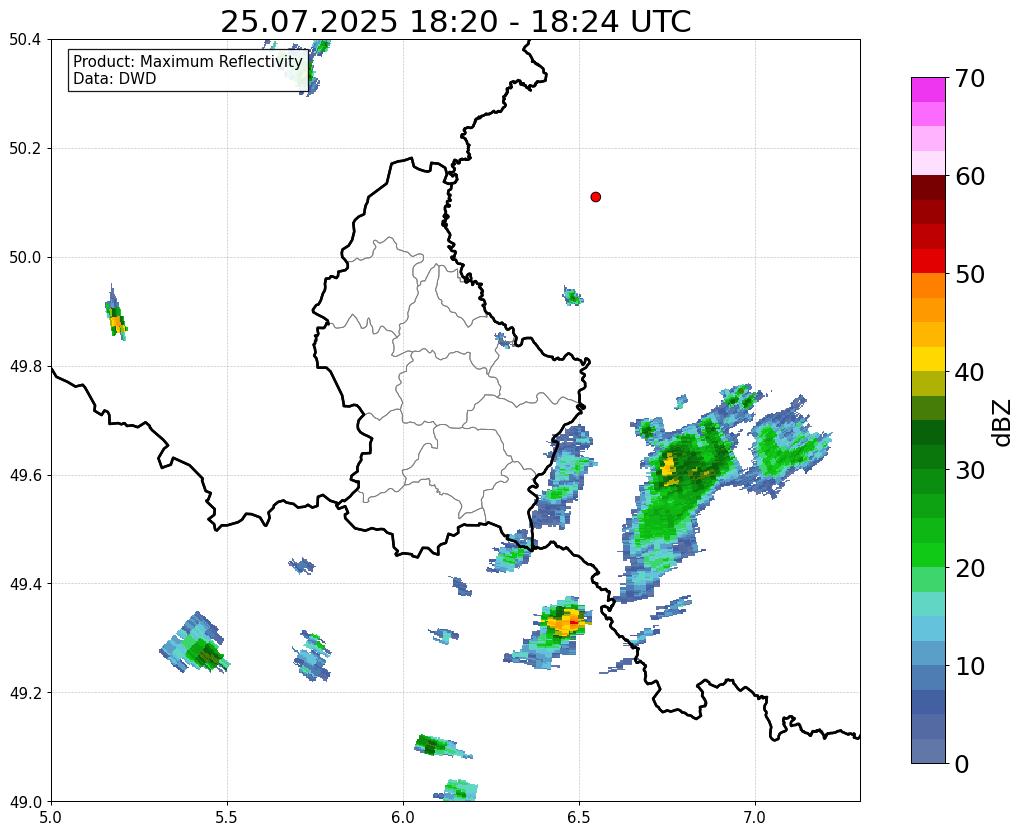Screen dimensions: 1023x834
Task: Click the latitude axis label '50.2'
Action: click(x=25, y=149)
